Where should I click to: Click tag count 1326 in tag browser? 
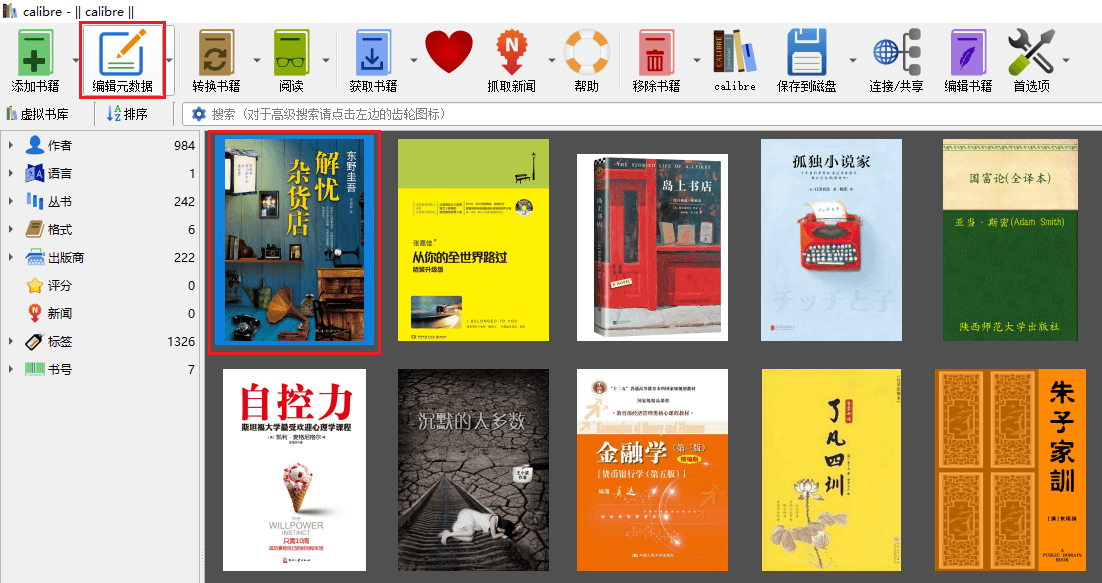click(181, 341)
